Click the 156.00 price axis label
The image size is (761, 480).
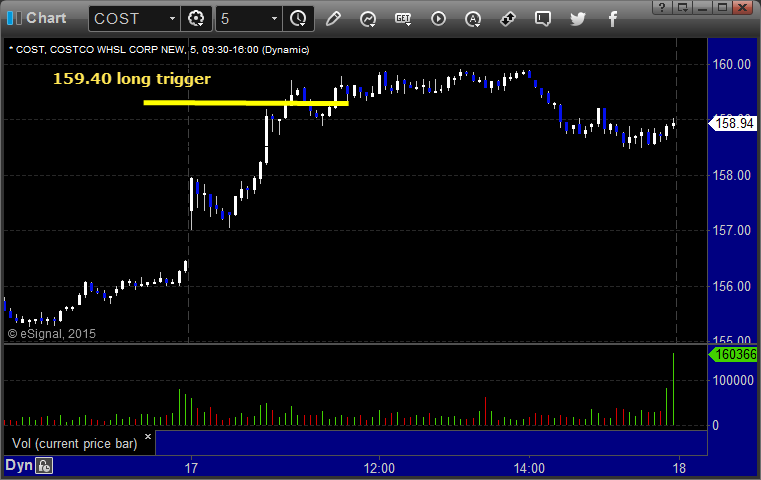pos(731,286)
